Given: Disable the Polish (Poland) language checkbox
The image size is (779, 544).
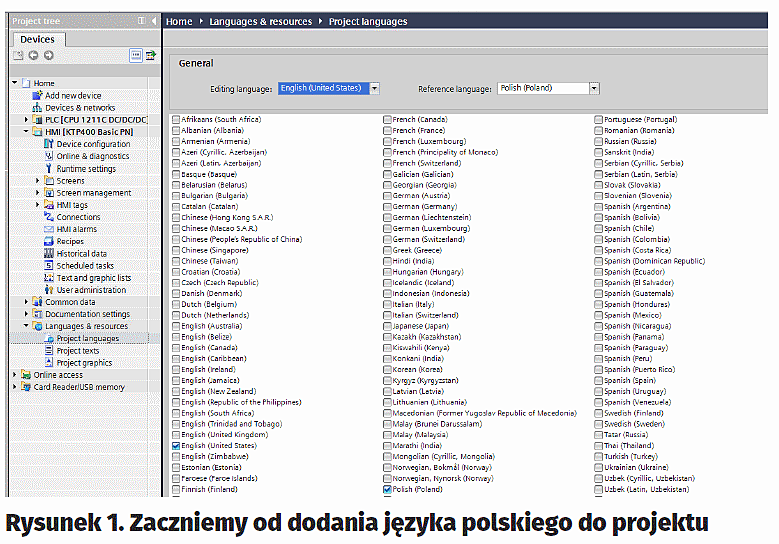Looking at the screenshot, I should coord(387,490).
